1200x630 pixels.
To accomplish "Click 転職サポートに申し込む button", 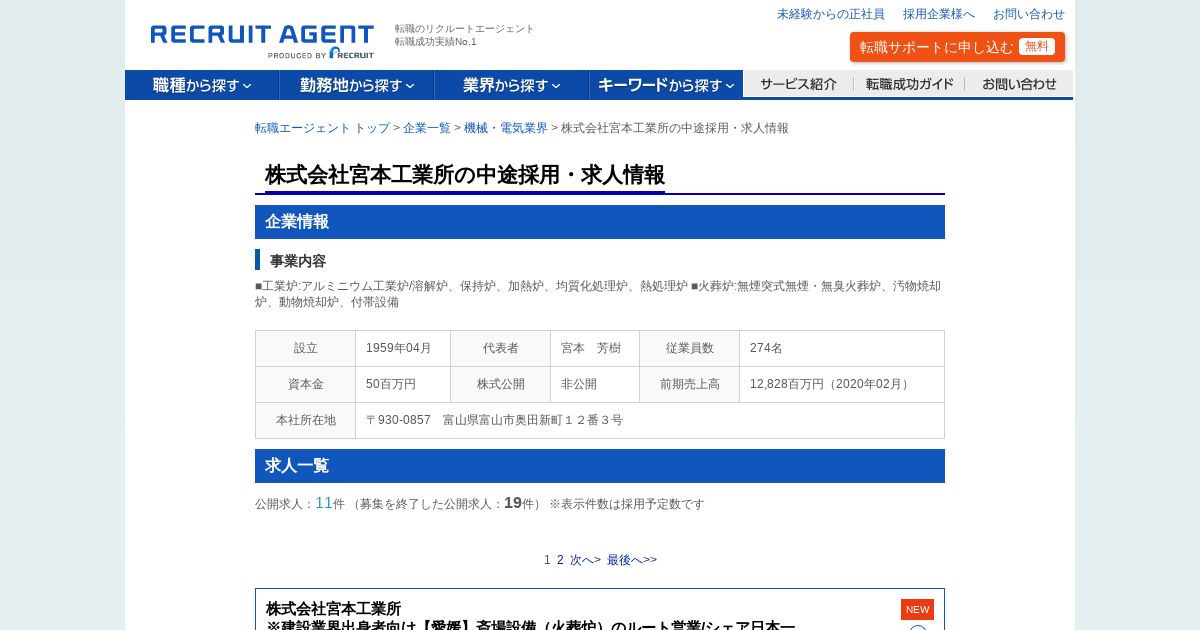I will (x=957, y=47).
